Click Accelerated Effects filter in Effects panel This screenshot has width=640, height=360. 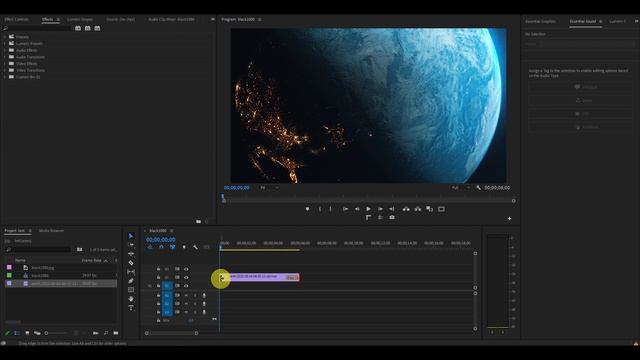tap(78, 28)
